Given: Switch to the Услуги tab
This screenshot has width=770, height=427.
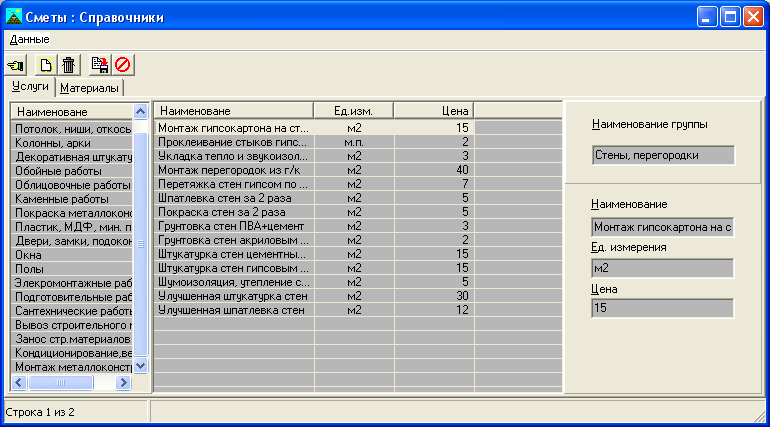Looking at the screenshot, I should click(x=30, y=86).
